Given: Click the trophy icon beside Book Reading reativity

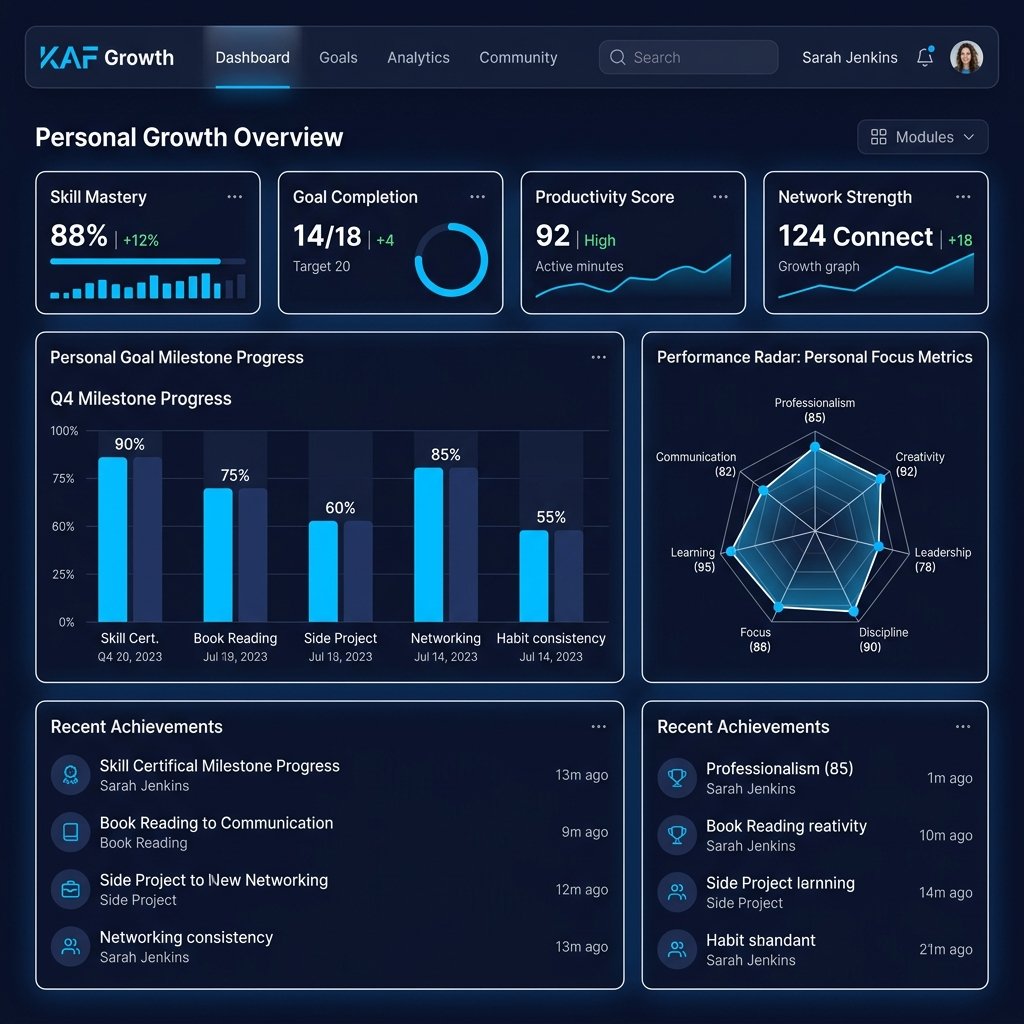Looking at the screenshot, I should [x=677, y=835].
